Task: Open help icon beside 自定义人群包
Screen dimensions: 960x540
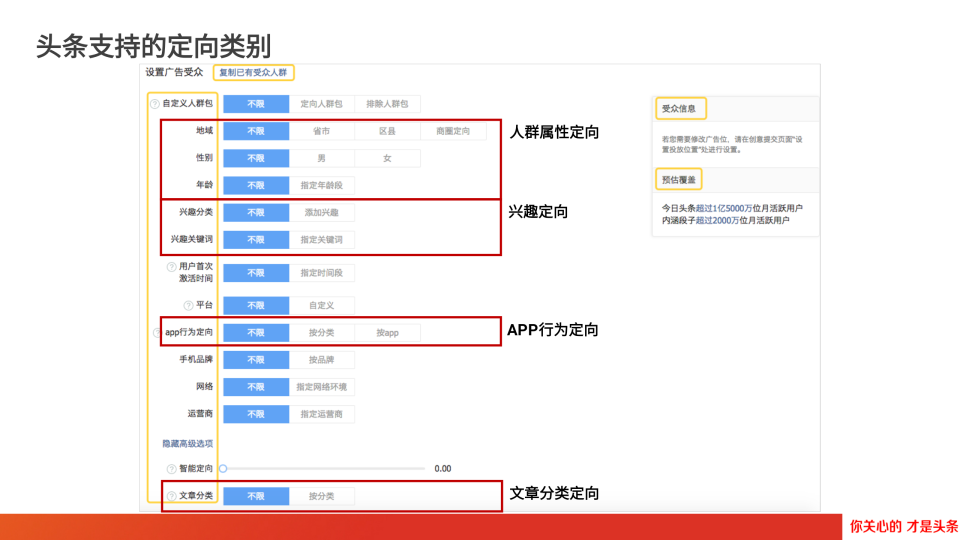Action: click(x=155, y=104)
